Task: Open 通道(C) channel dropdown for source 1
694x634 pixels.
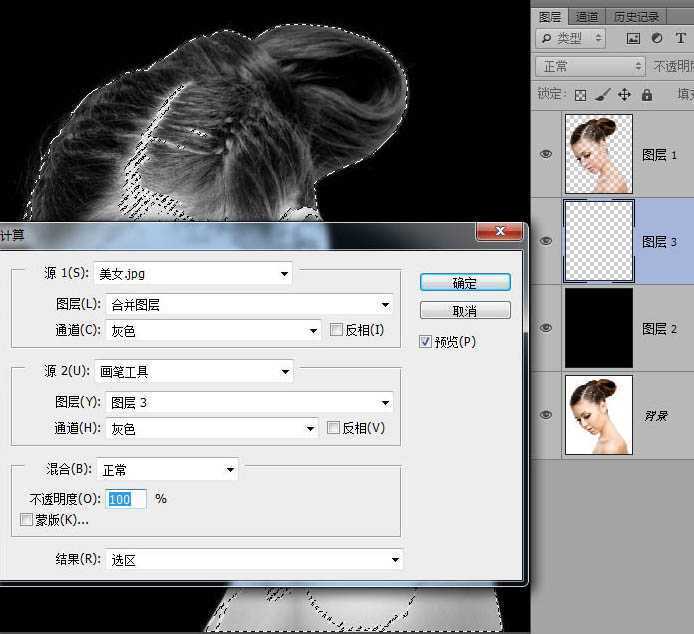Action: pos(213,331)
